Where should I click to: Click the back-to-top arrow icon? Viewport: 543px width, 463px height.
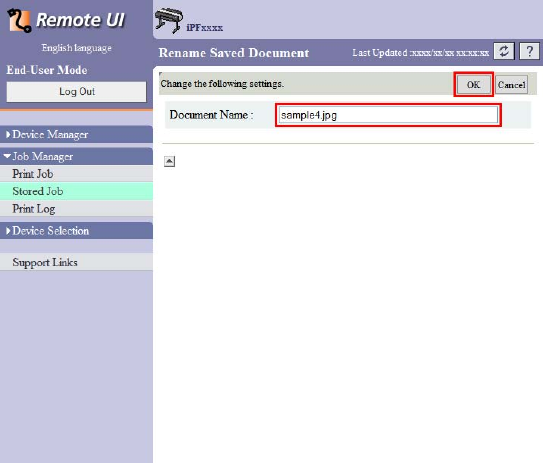pos(169,161)
